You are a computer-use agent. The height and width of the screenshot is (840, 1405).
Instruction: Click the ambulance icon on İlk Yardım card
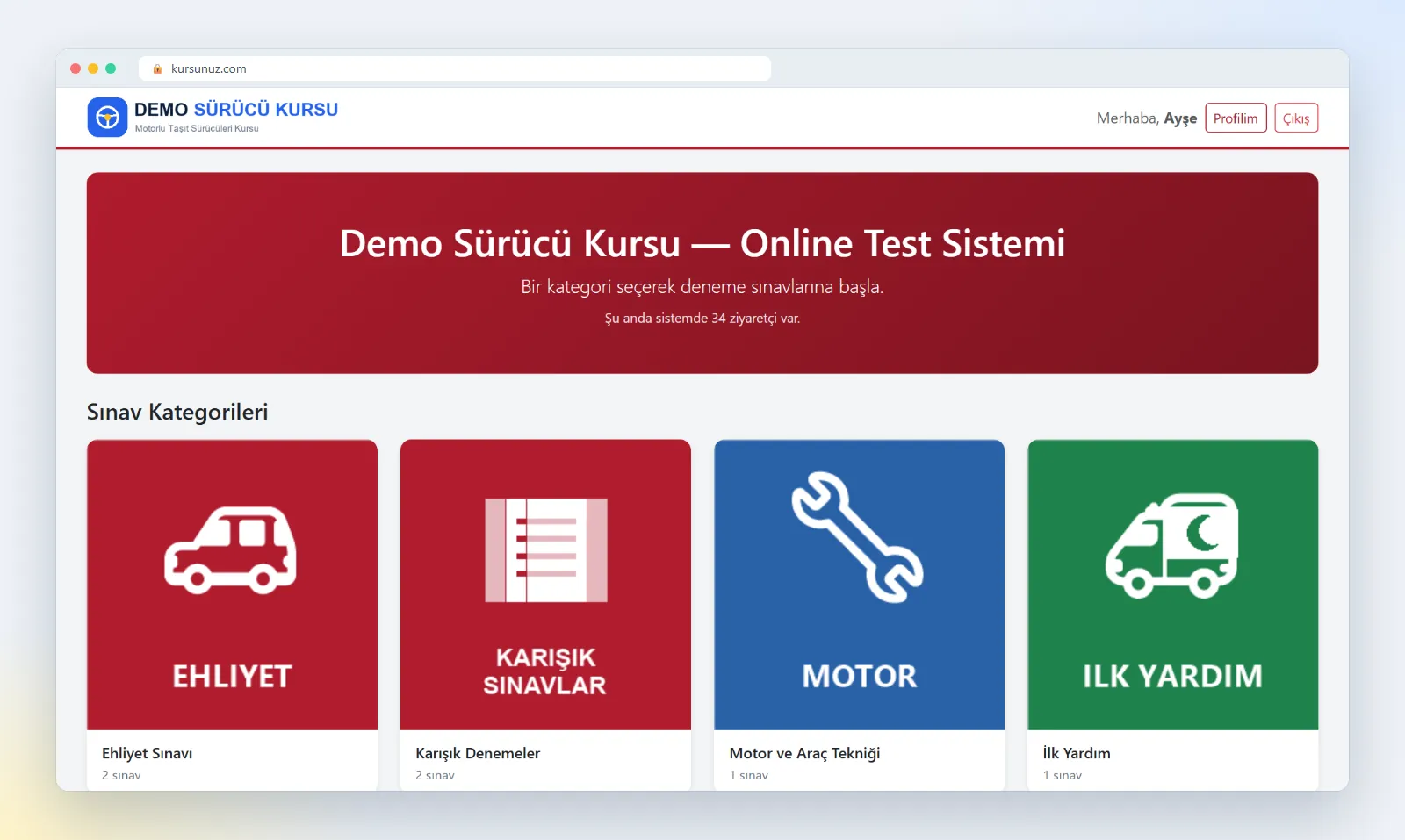pos(1172,546)
